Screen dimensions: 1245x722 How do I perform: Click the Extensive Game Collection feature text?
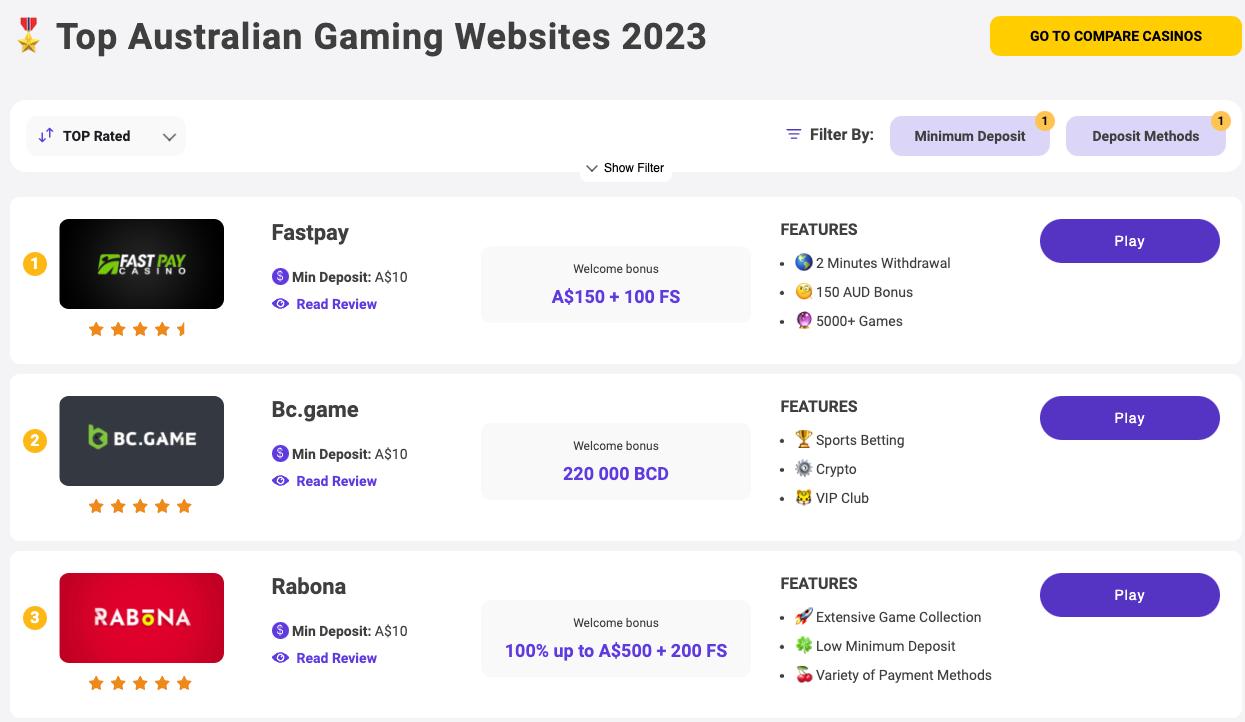tap(899, 617)
